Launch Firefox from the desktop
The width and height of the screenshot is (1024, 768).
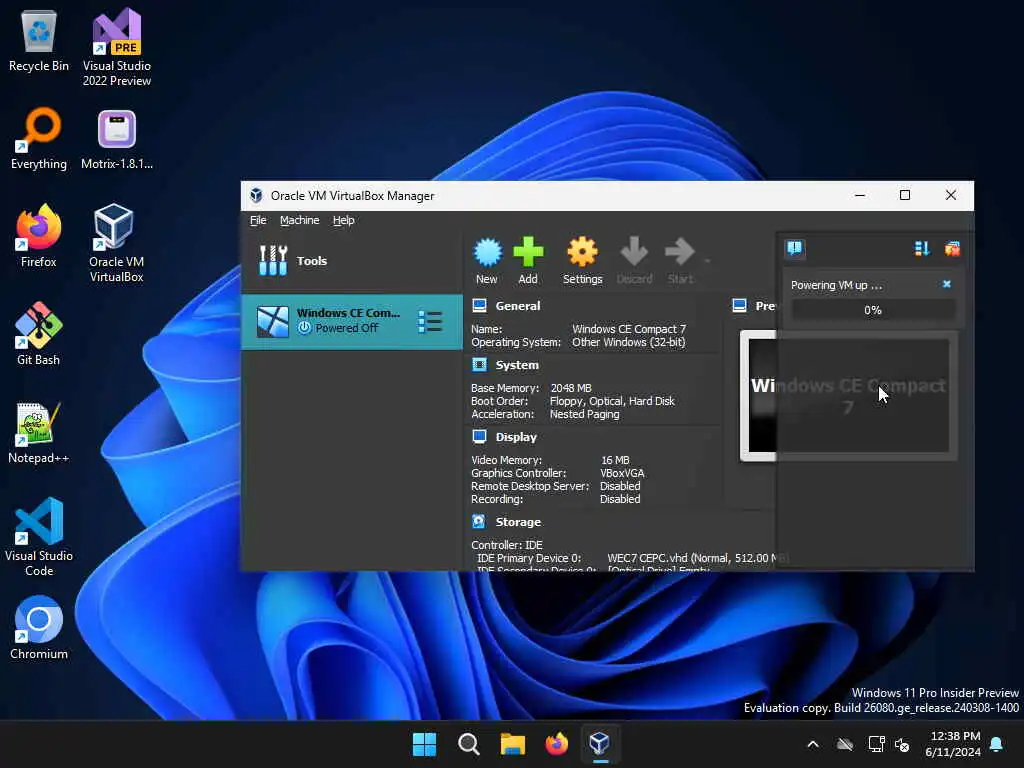39,236
